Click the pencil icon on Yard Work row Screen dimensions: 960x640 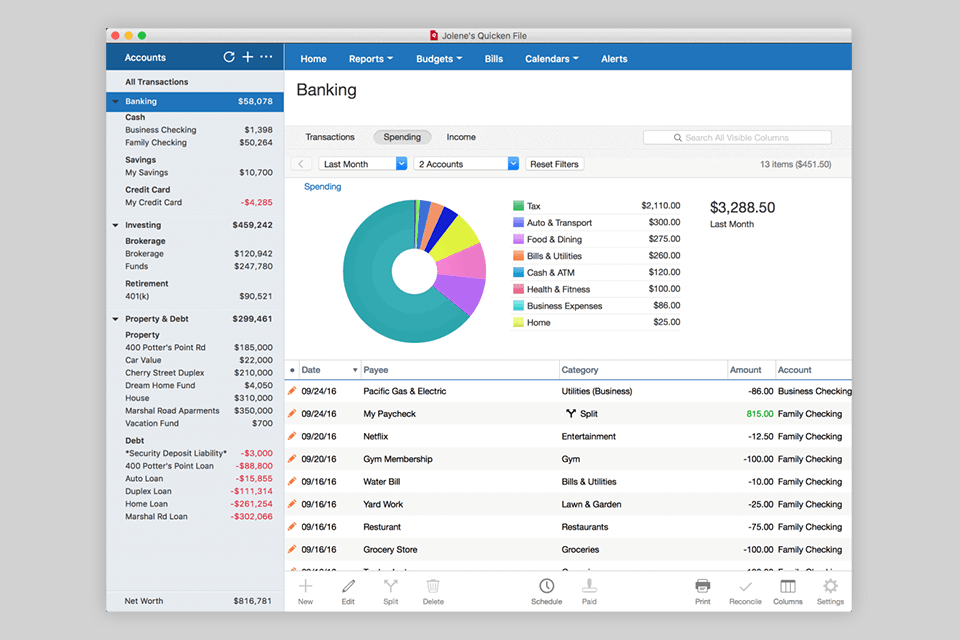292,504
